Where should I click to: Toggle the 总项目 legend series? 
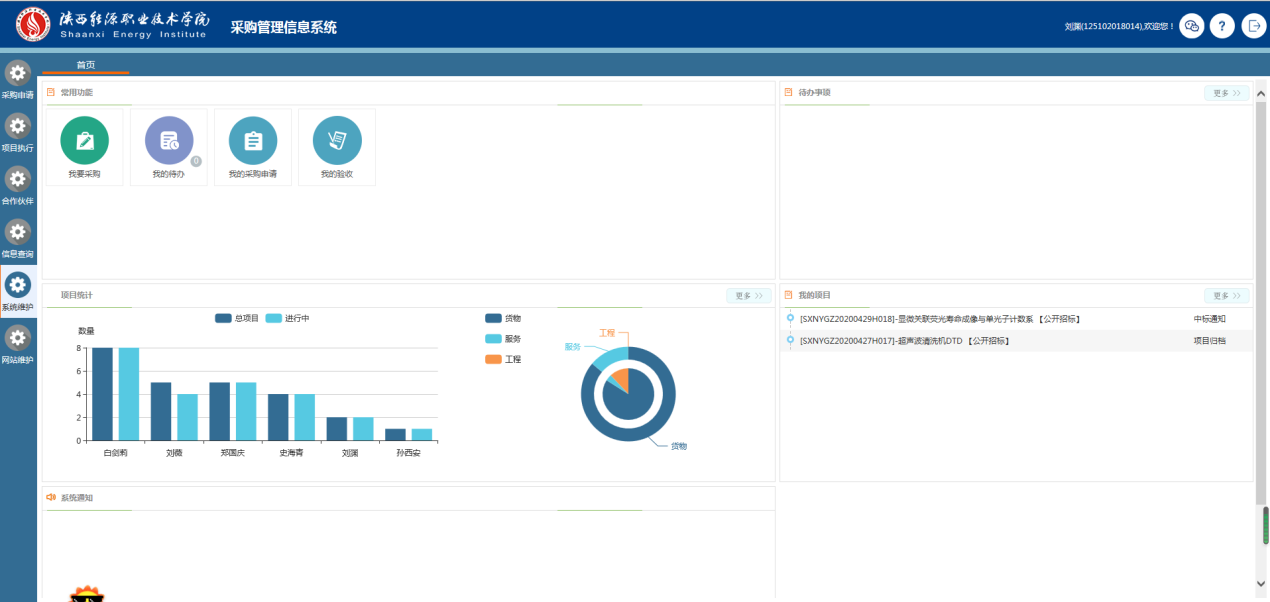pos(236,318)
